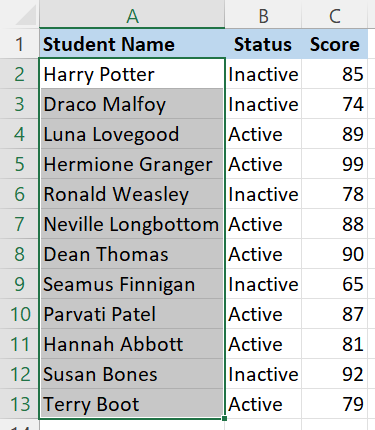Click the Score header cell
The image size is (375, 430).
coord(334,44)
